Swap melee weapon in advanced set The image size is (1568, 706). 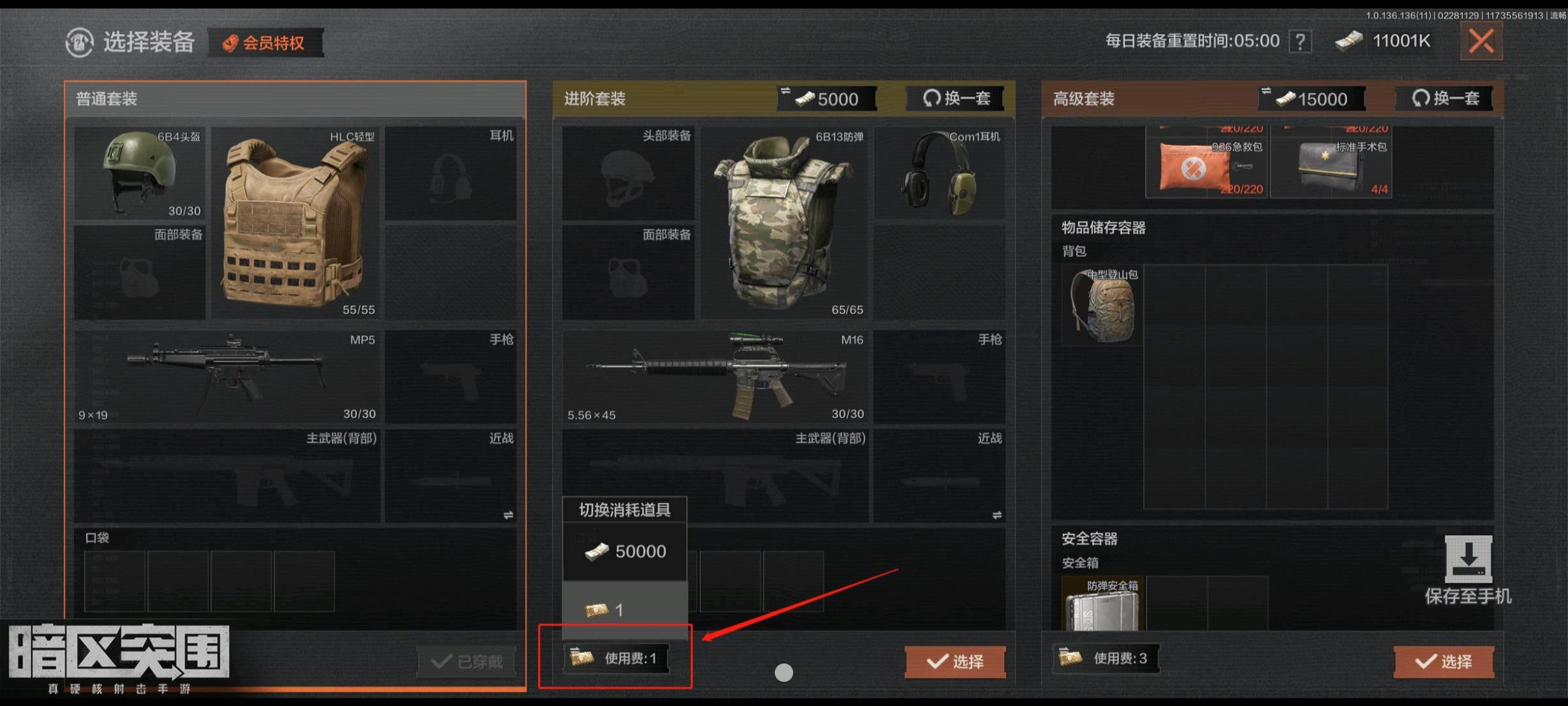997,515
